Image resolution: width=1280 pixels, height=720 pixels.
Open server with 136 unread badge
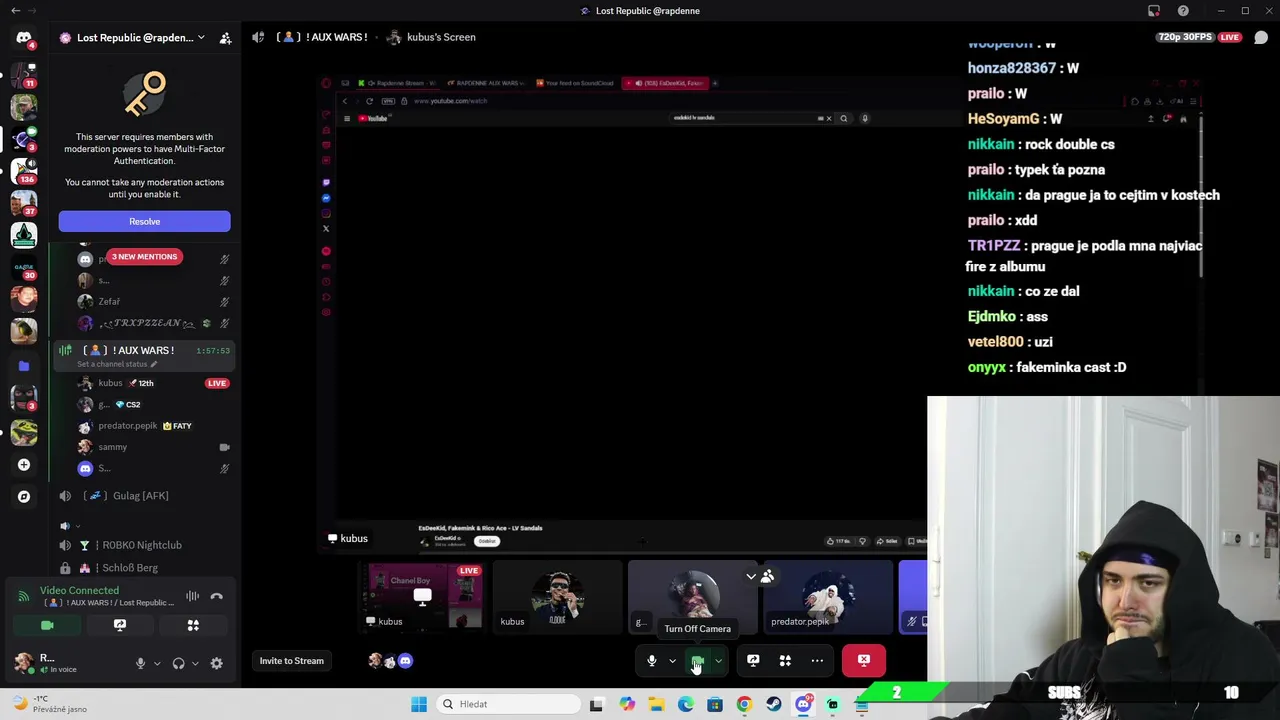24,169
